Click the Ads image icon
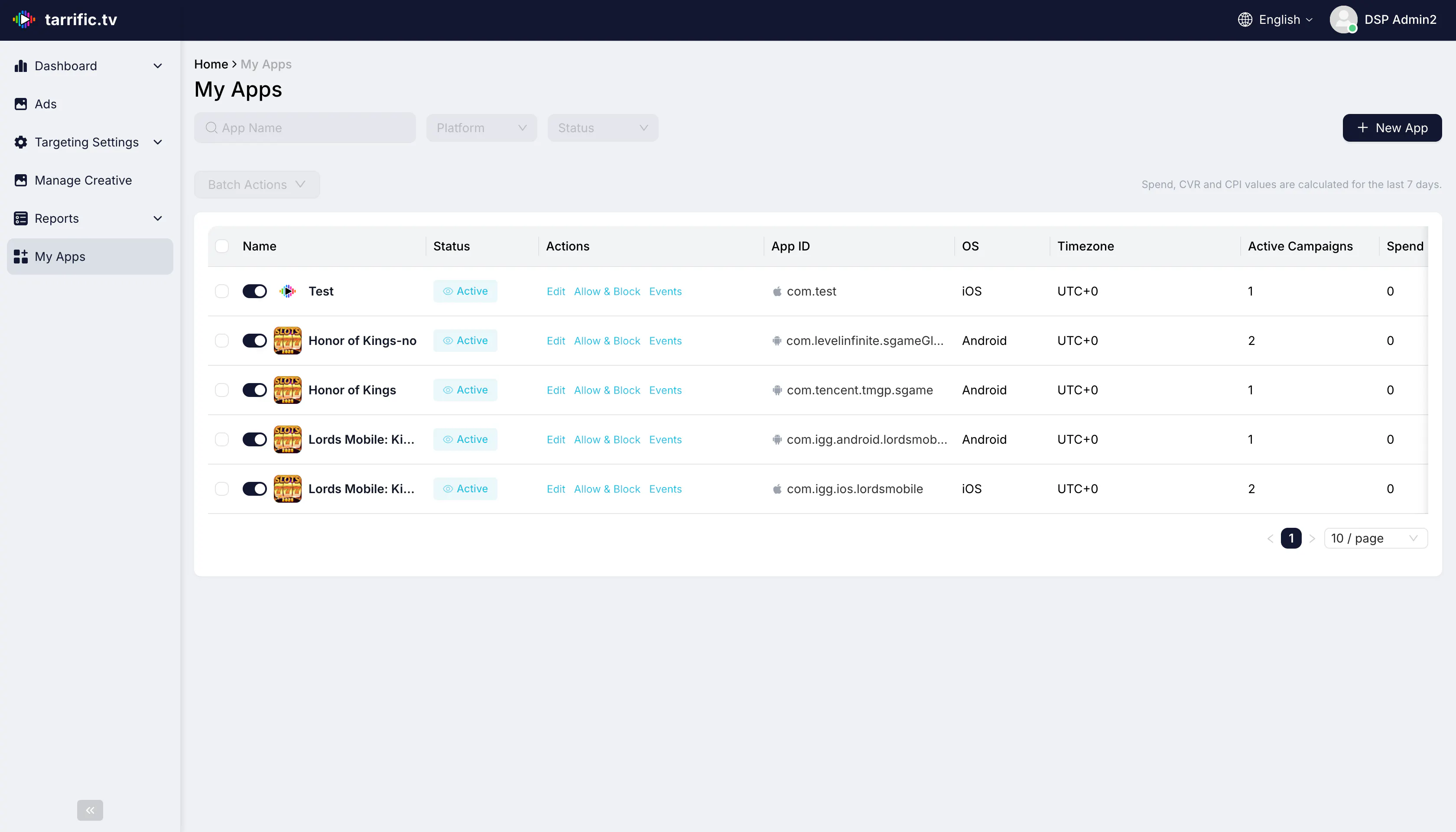Image resolution: width=1456 pixels, height=832 pixels. click(x=20, y=104)
